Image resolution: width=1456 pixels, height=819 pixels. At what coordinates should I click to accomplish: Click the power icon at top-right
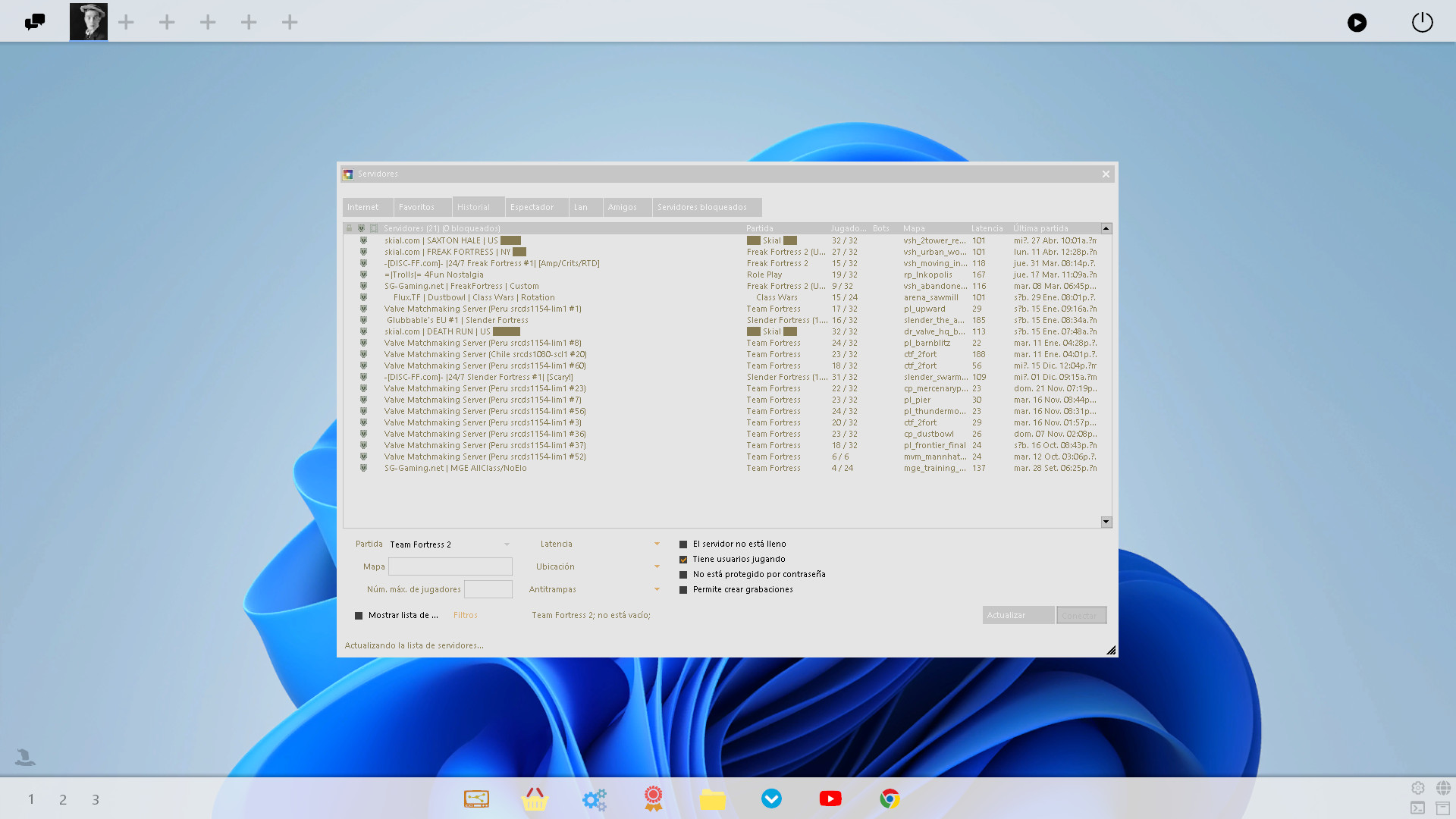(1422, 22)
